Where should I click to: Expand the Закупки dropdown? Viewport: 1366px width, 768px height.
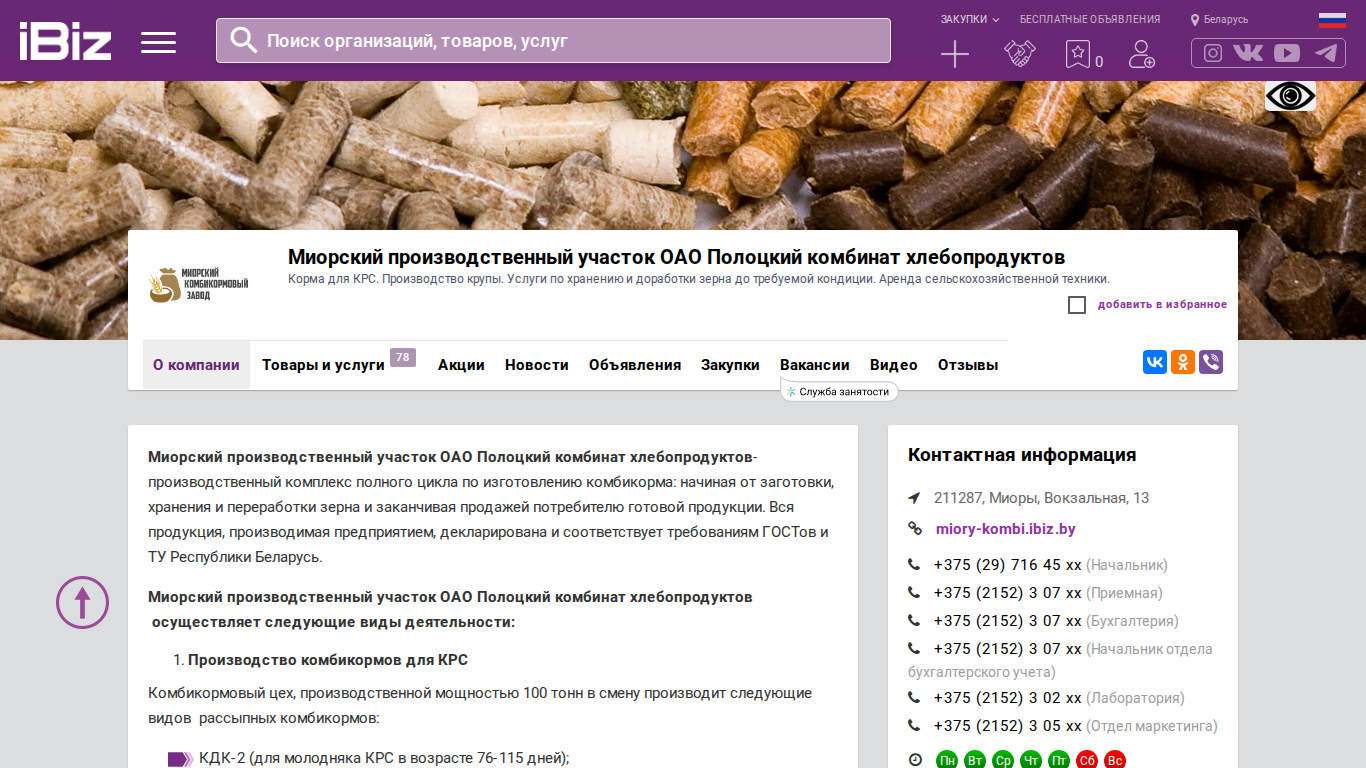969,19
